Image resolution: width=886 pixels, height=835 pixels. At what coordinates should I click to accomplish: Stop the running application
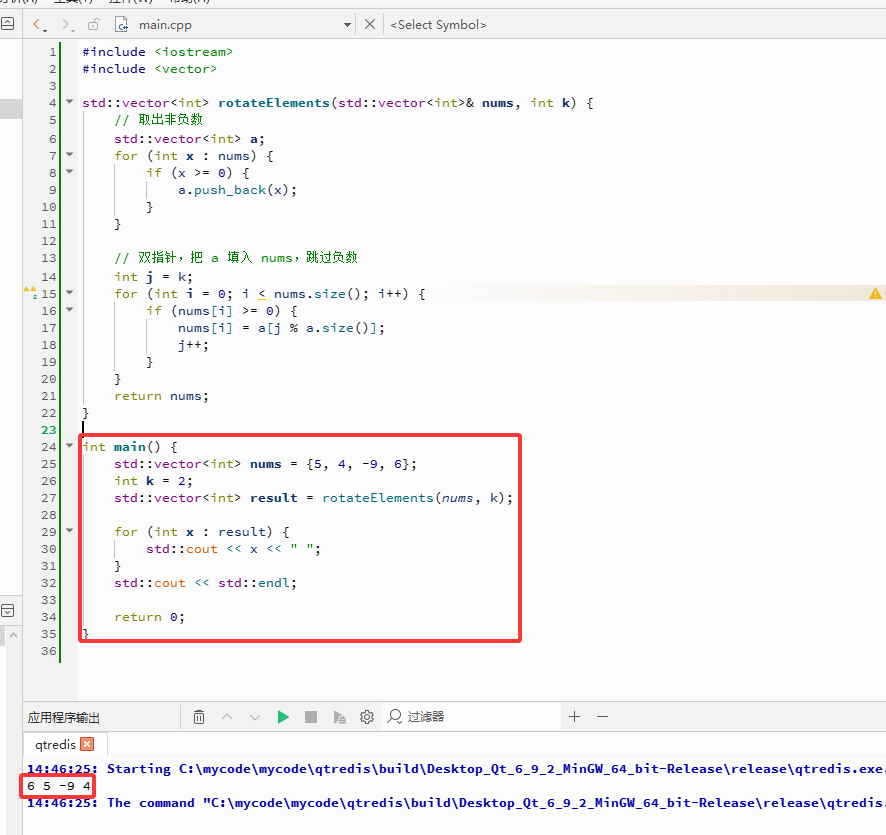[311, 717]
